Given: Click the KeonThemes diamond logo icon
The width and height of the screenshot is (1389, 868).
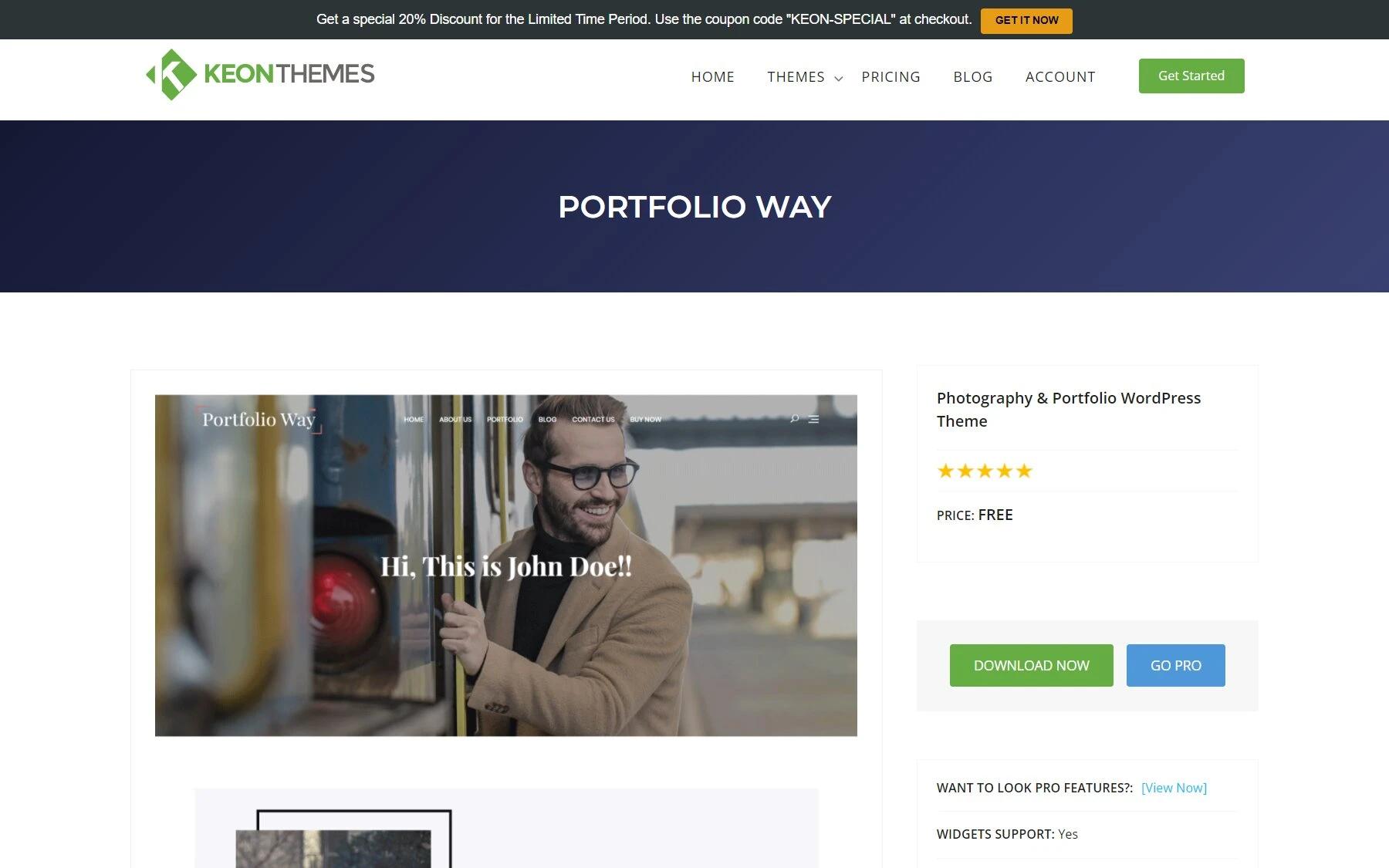Looking at the screenshot, I should [x=171, y=75].
